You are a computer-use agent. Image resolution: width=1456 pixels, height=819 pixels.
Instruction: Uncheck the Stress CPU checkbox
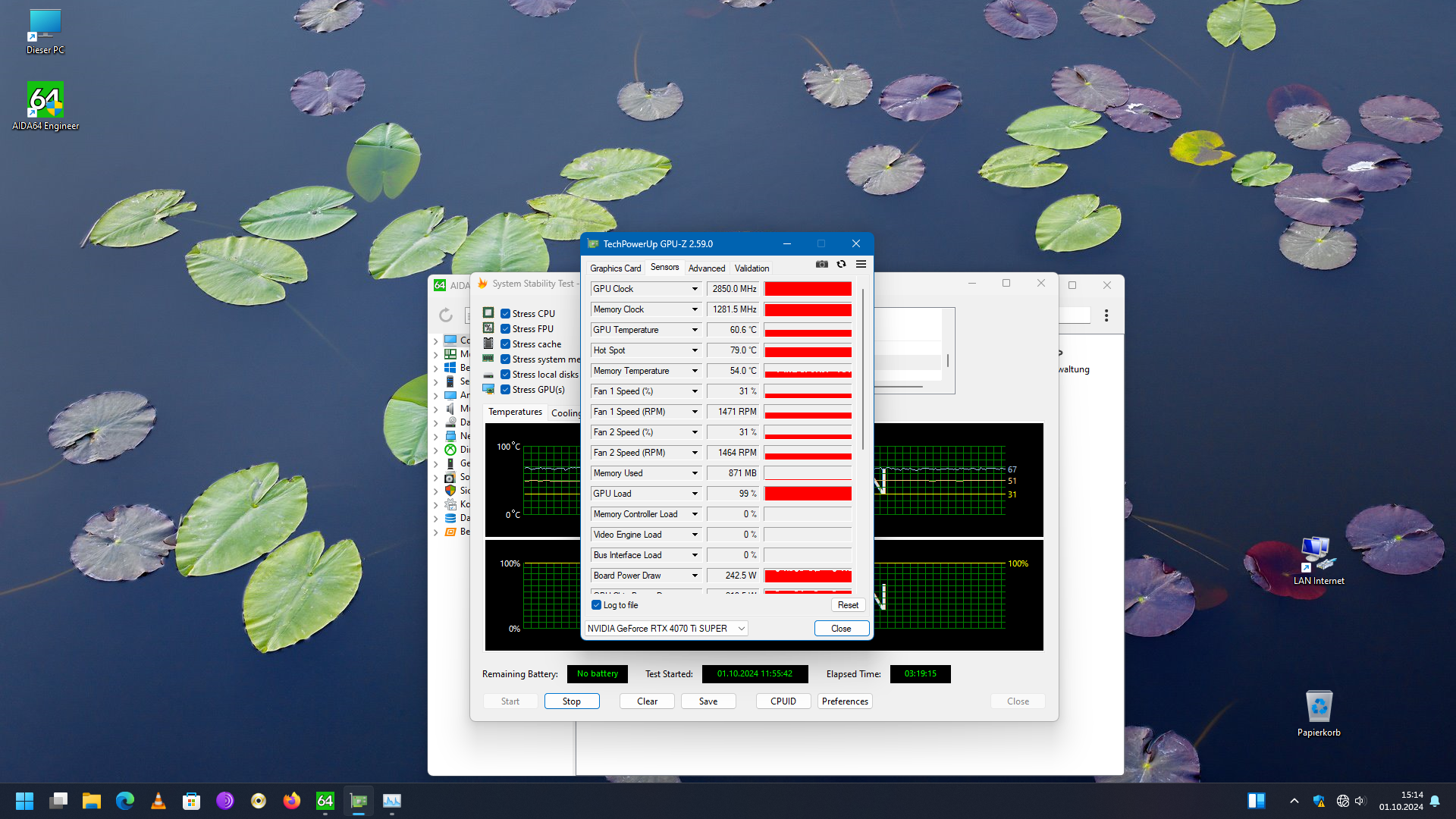pos(505,314)
